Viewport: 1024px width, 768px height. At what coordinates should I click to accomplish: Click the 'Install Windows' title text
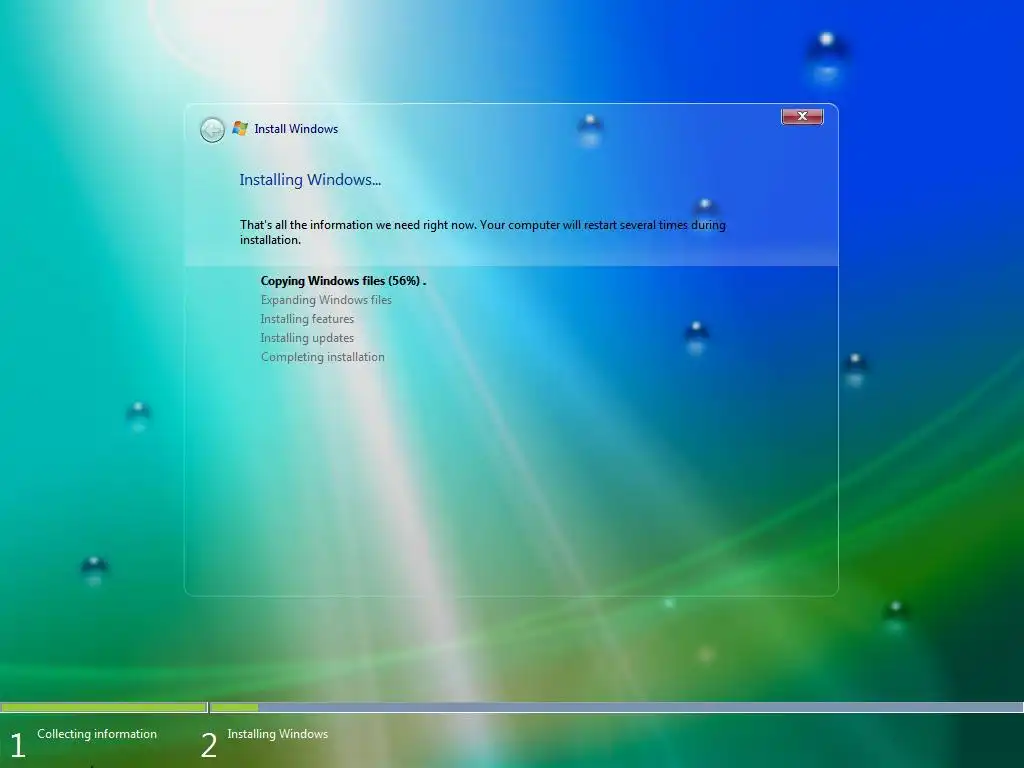coord(296,129)
